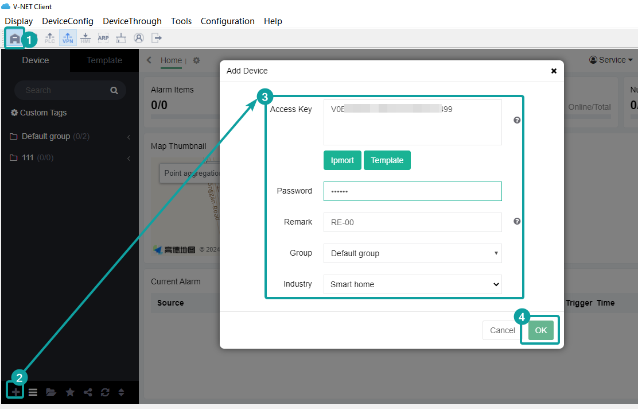Close the Add Device dialog

554,71
